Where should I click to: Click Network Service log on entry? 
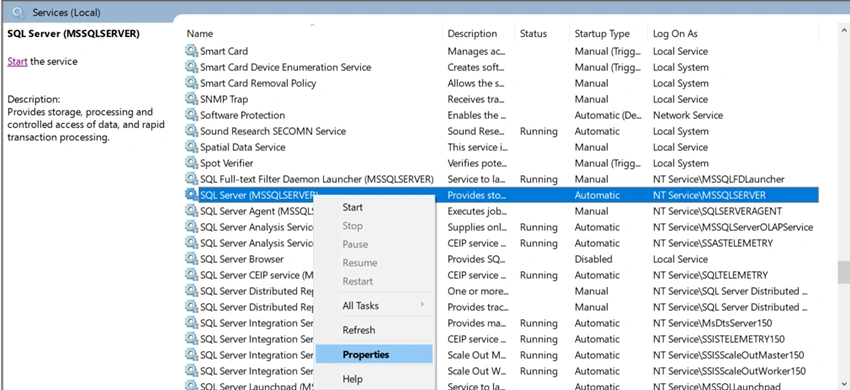tap(688, 115)
